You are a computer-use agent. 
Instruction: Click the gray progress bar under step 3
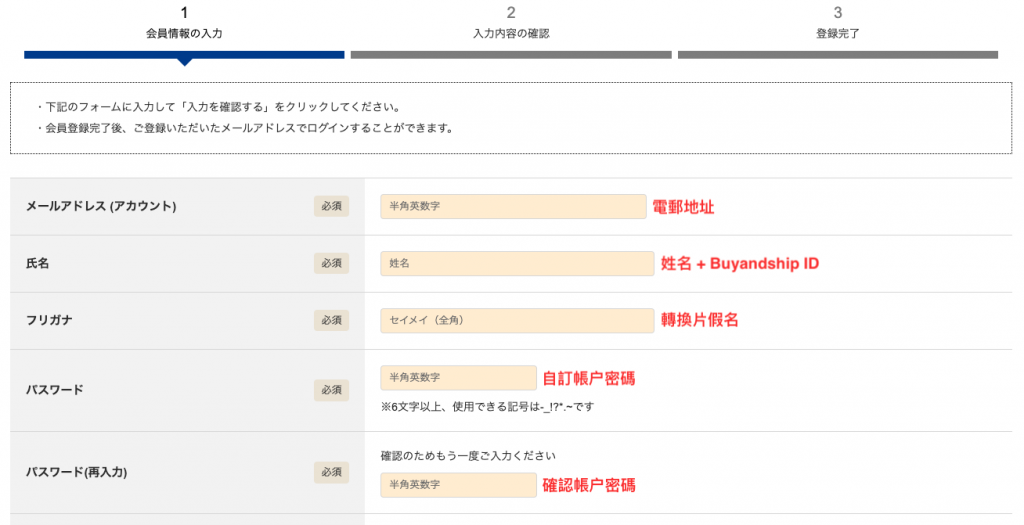pyautogui.click(x=837, y=54)
